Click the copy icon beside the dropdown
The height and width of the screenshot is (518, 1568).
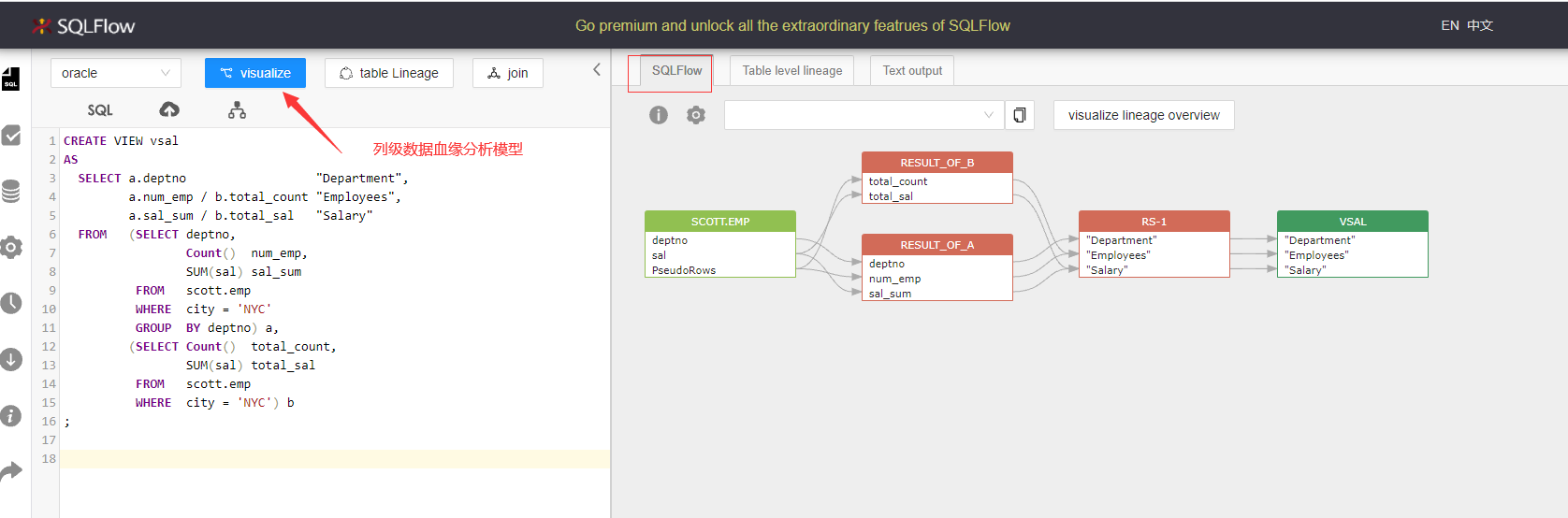click(1020, 115)
